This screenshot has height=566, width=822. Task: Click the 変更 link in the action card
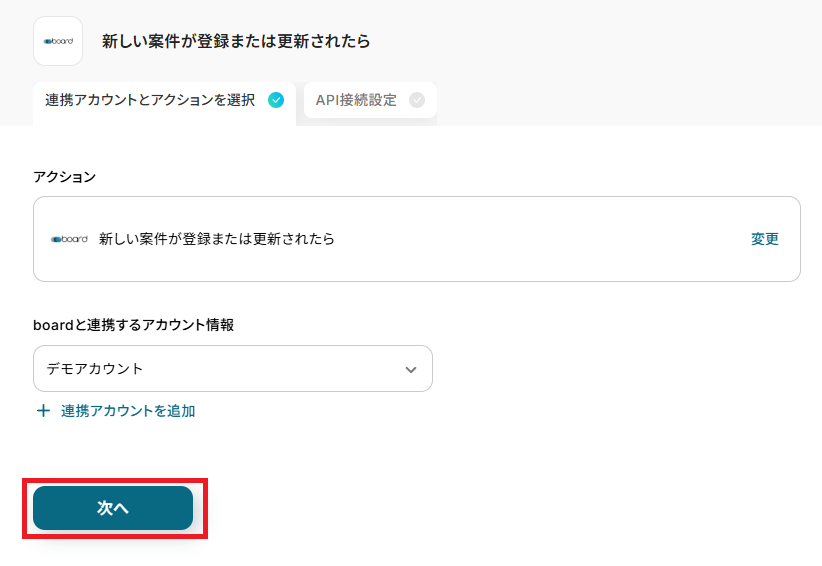click(764, 239)
